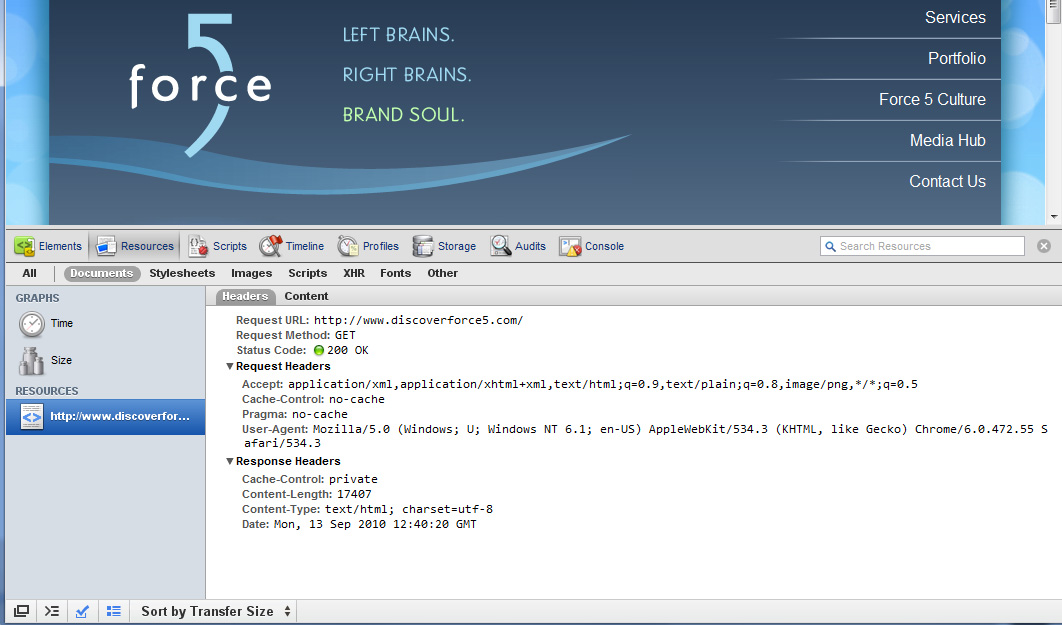The height and width of the screenshot is (625, 1062).
Task: Go to the Contact Us link
Action: tap(947, 181)
